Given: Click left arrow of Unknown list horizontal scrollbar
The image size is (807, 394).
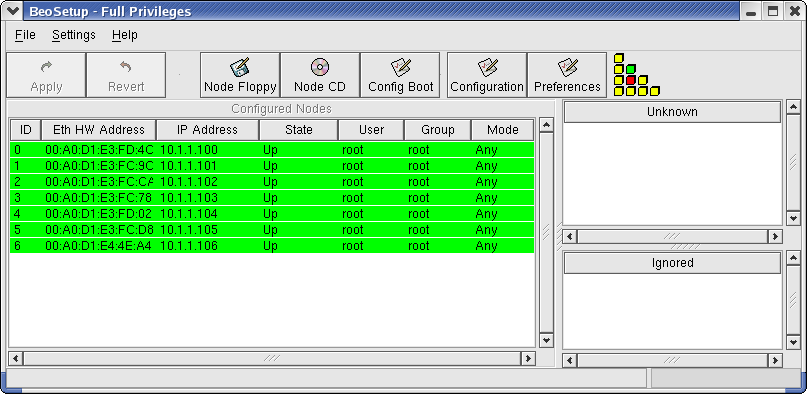Looking at the screenshot, I should pos(569,237).
